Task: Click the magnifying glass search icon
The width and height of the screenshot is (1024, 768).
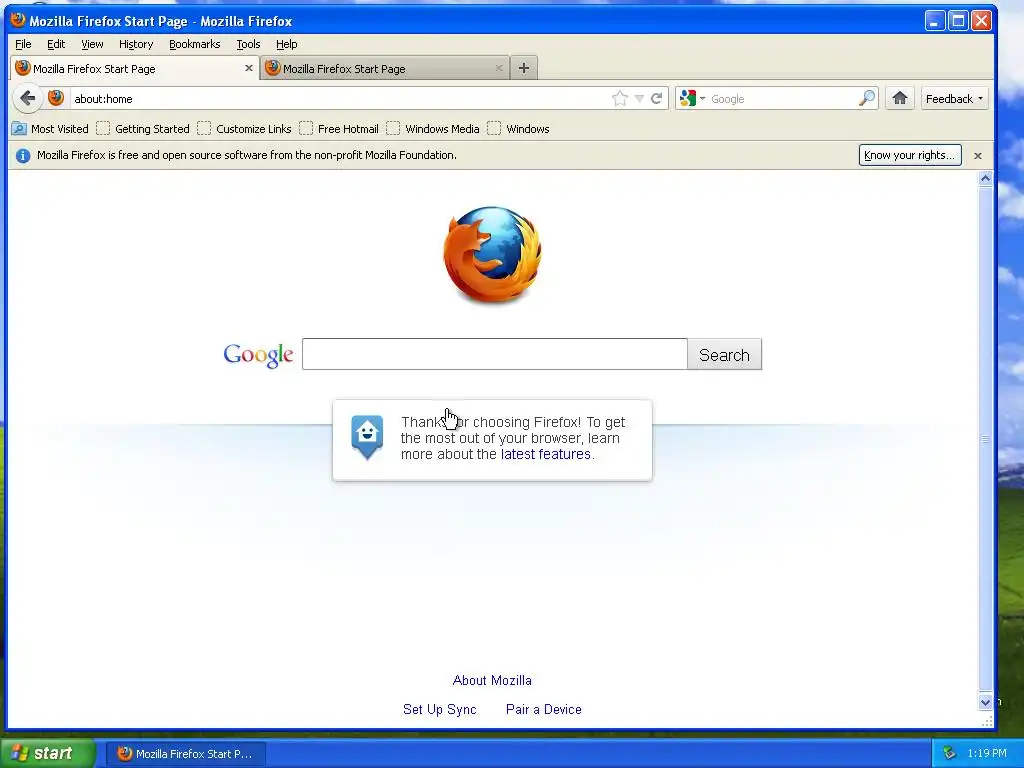Action: tap(867, 99)
